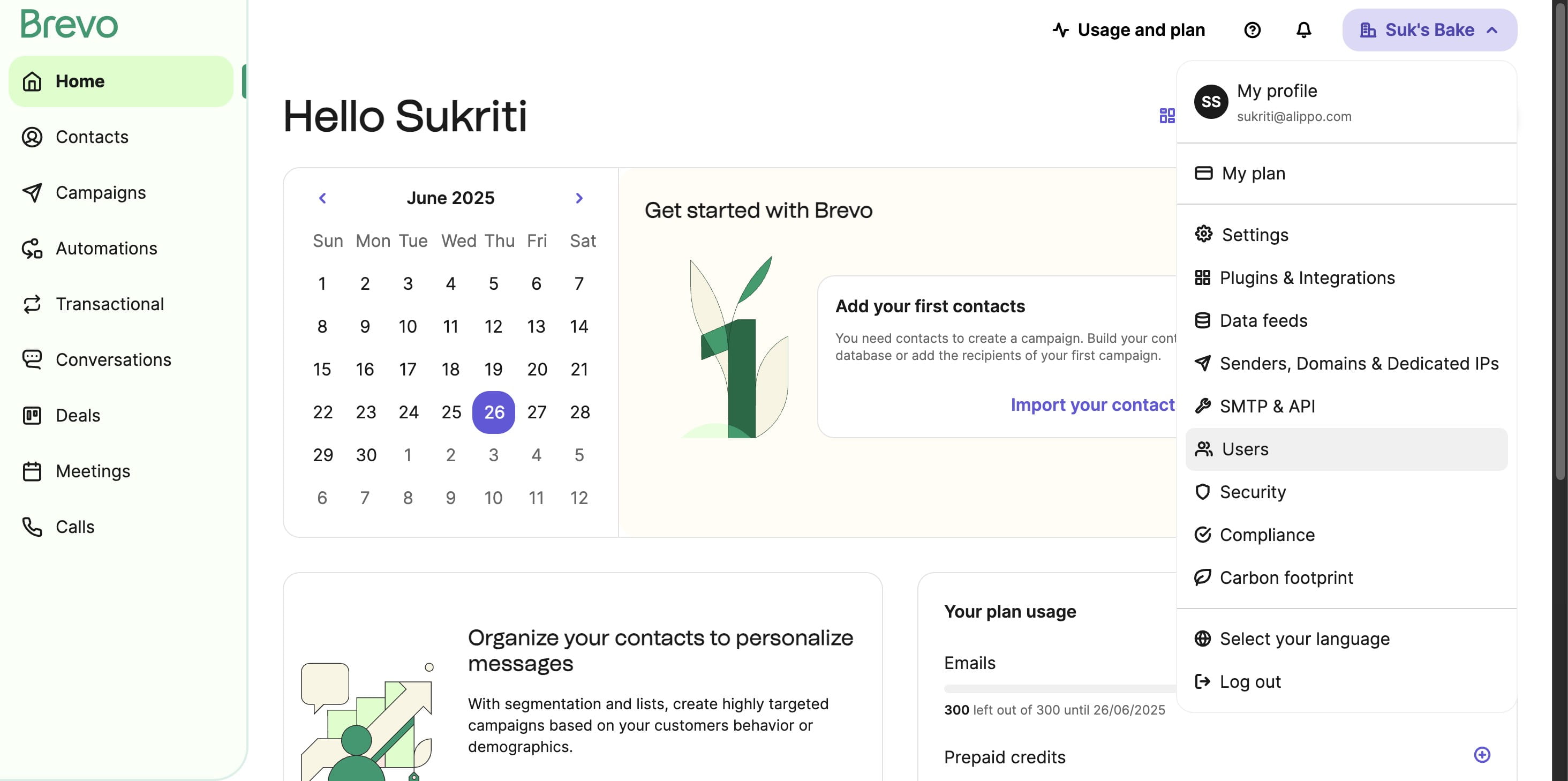
Task: Open the Automations panel
Action: point(107,248)
